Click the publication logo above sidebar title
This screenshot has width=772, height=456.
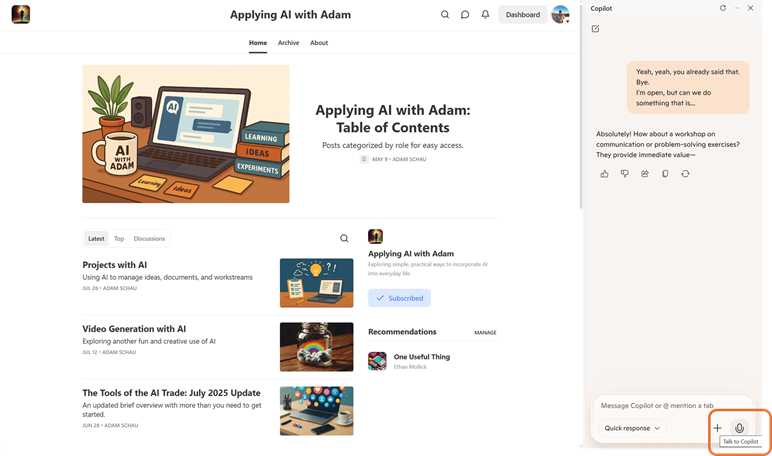click(375, 236)
